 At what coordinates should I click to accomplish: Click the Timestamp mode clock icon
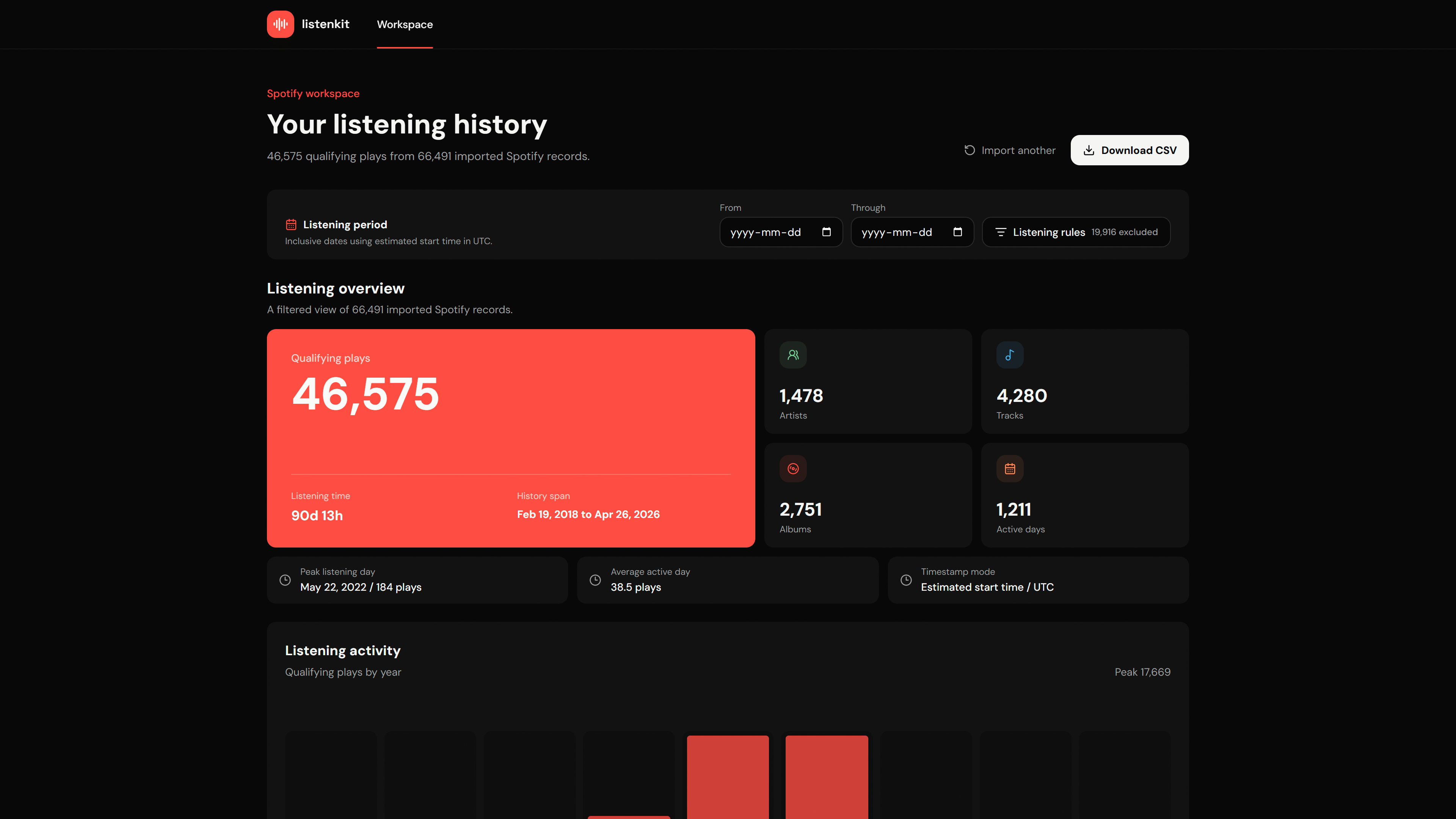click(906, 580)
